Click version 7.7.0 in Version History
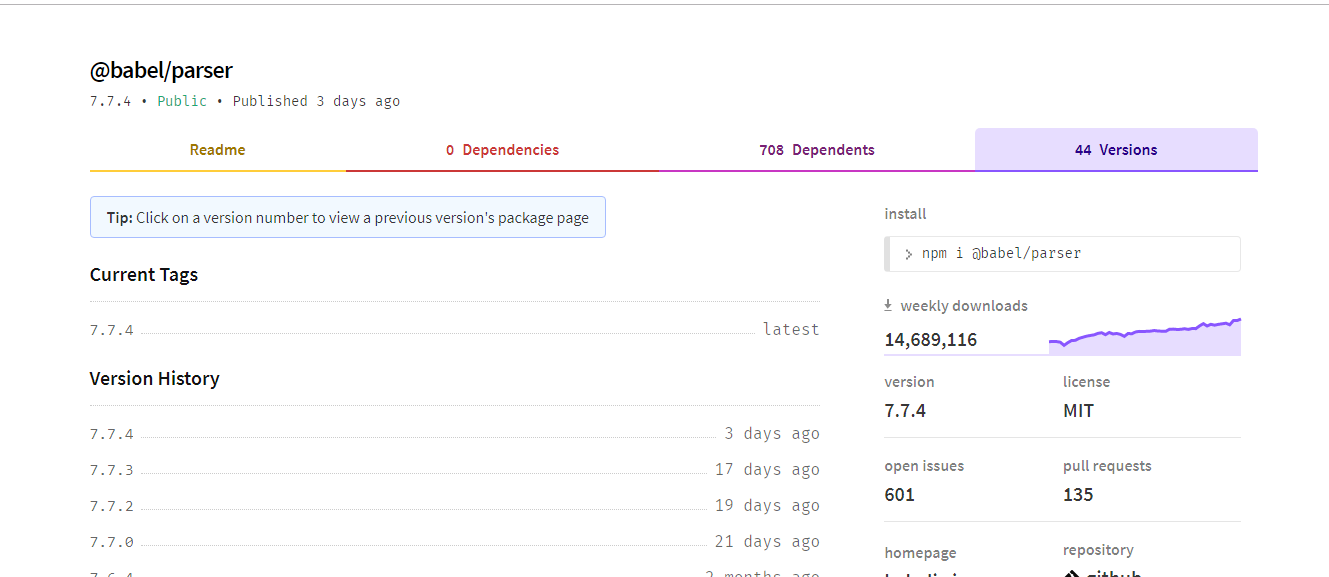The image size is (1329, 577). click(x=110, y=541)
